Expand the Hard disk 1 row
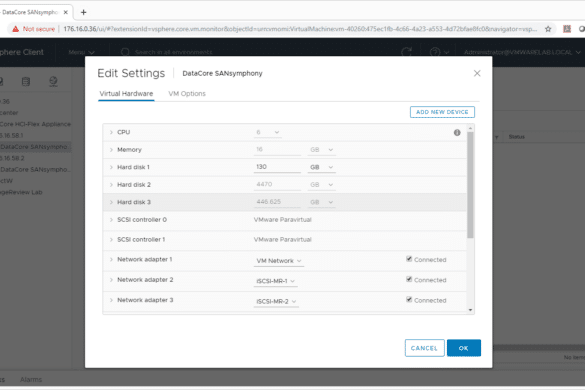Screen dimensions: 585x390 111,167
